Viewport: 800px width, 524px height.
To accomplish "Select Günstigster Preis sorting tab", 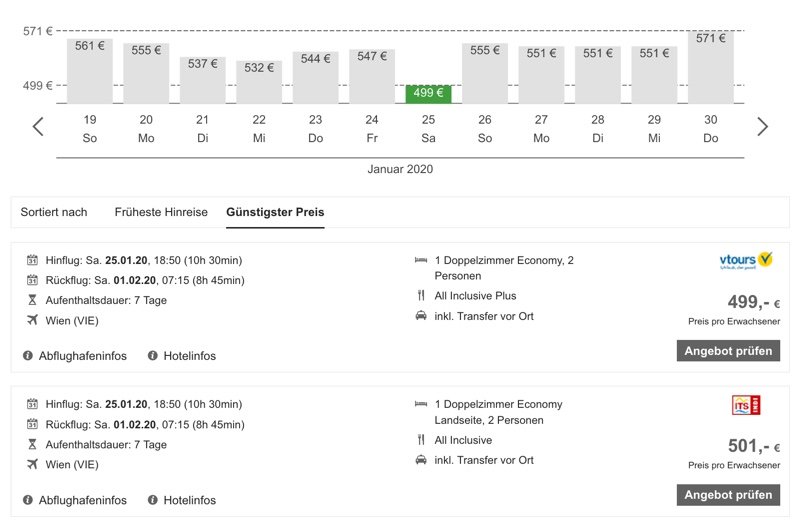I will coord(275,212).
